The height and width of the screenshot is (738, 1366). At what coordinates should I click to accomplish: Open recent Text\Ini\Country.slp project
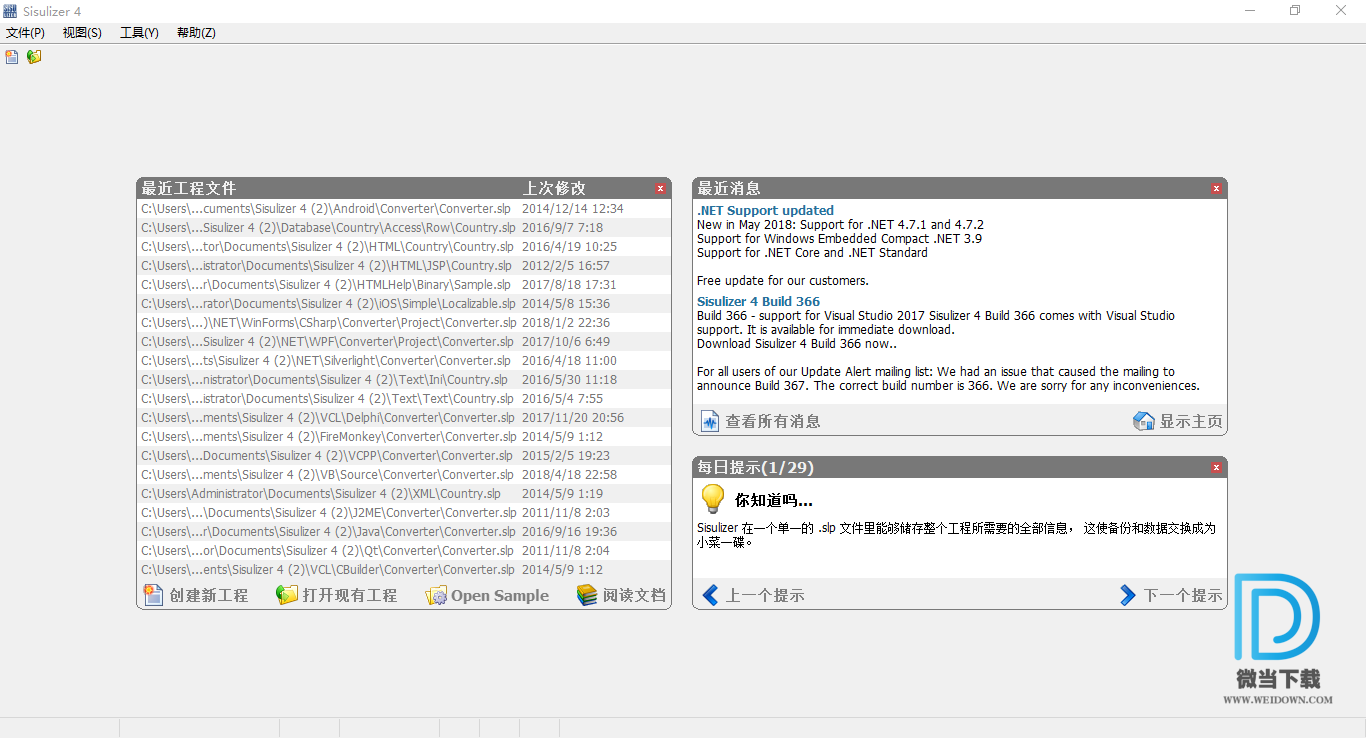click(404, 380)
